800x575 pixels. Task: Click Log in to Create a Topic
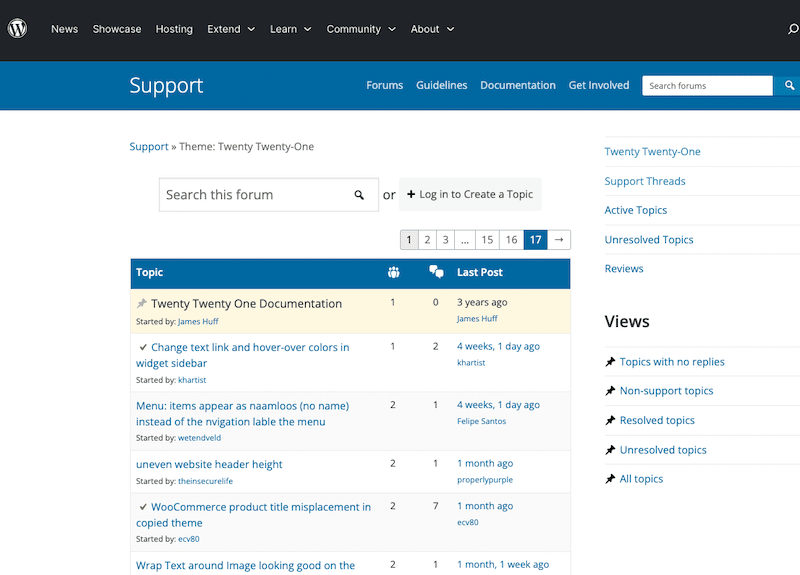(470, 195)
